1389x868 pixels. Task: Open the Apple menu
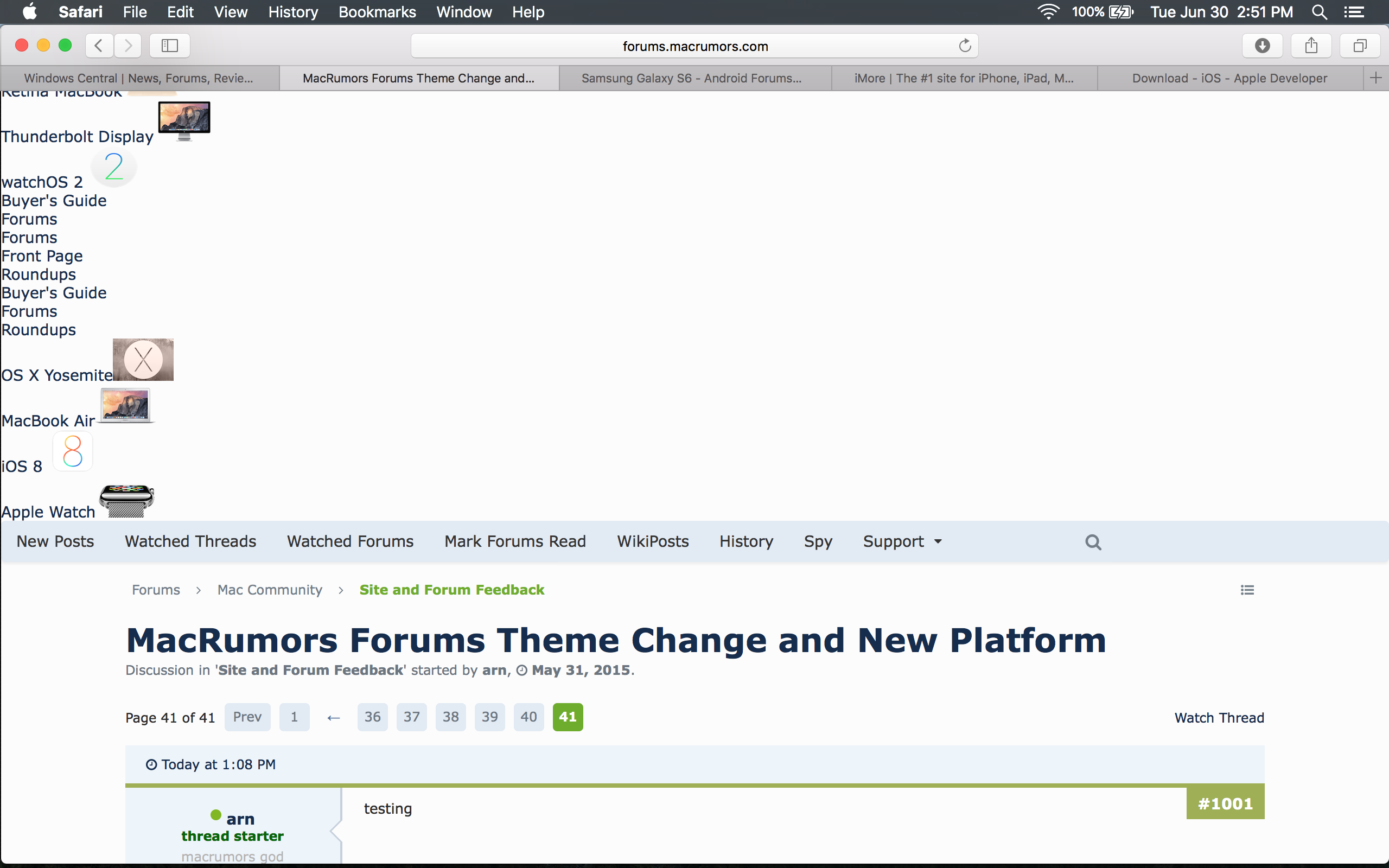[29, 11]
